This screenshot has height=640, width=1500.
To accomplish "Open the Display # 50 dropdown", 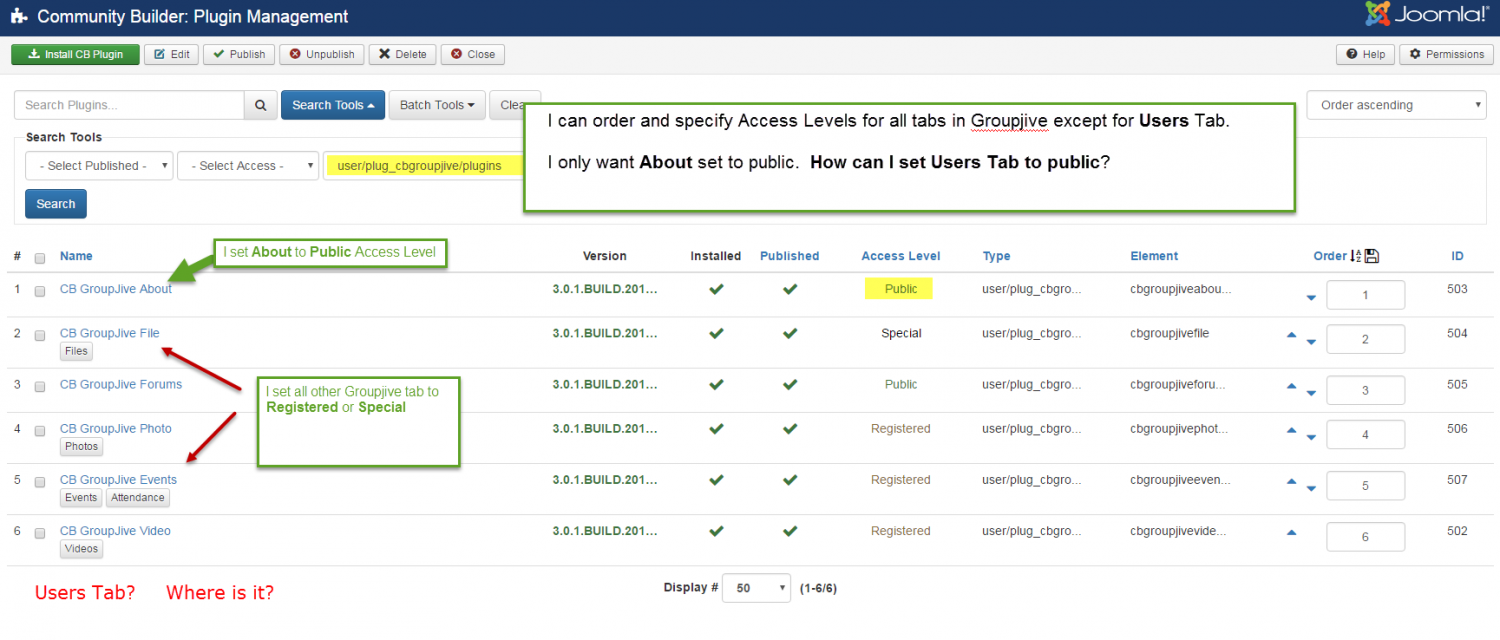I will [x=757, y=588].
